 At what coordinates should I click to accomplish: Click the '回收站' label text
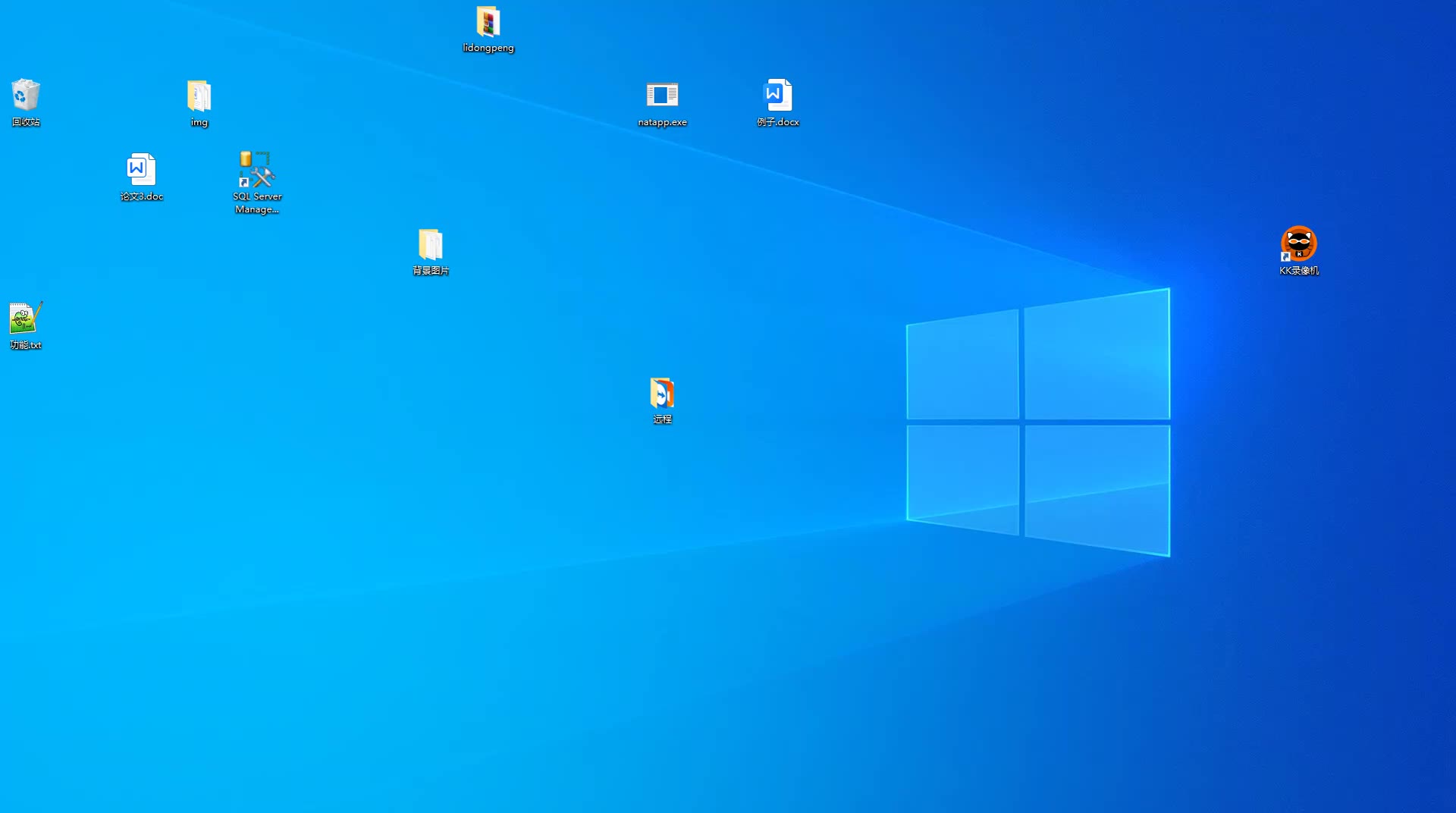(x=26, y=122)
